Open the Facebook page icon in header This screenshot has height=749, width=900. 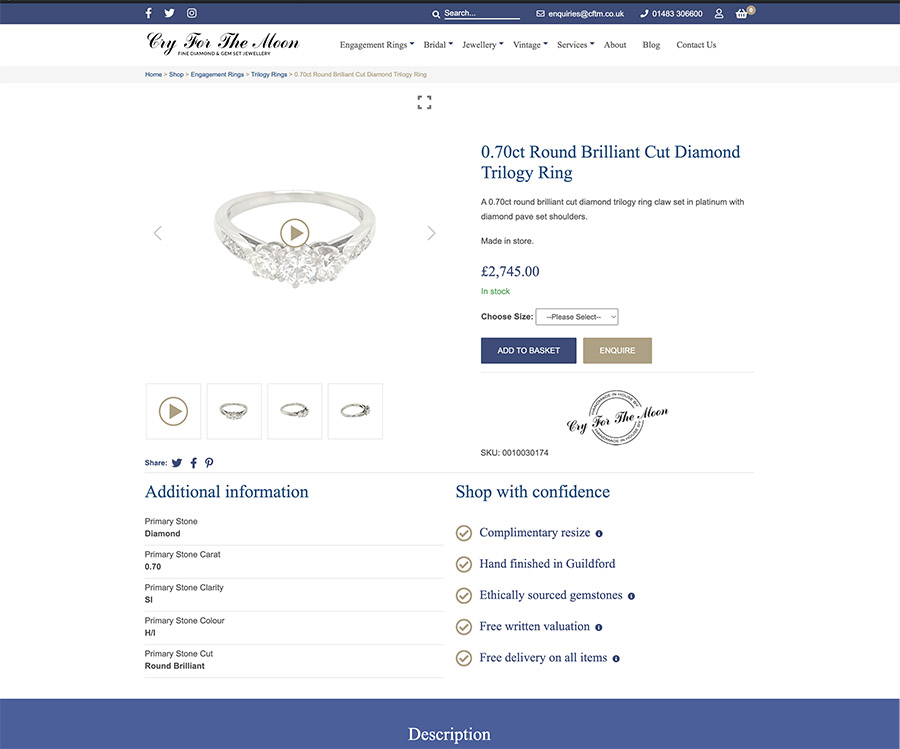click(x=149, y=13)
